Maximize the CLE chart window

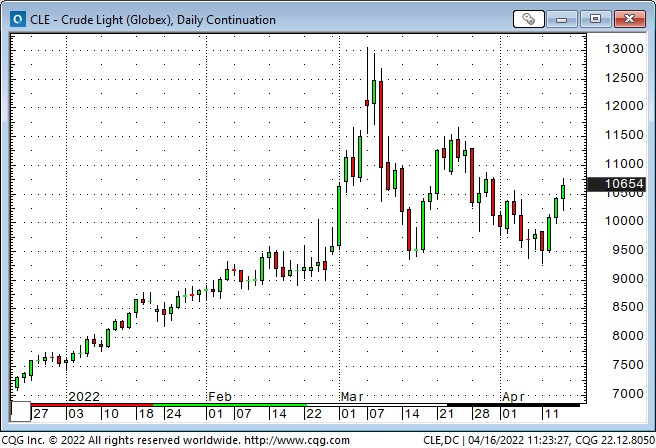click(595, 19)
